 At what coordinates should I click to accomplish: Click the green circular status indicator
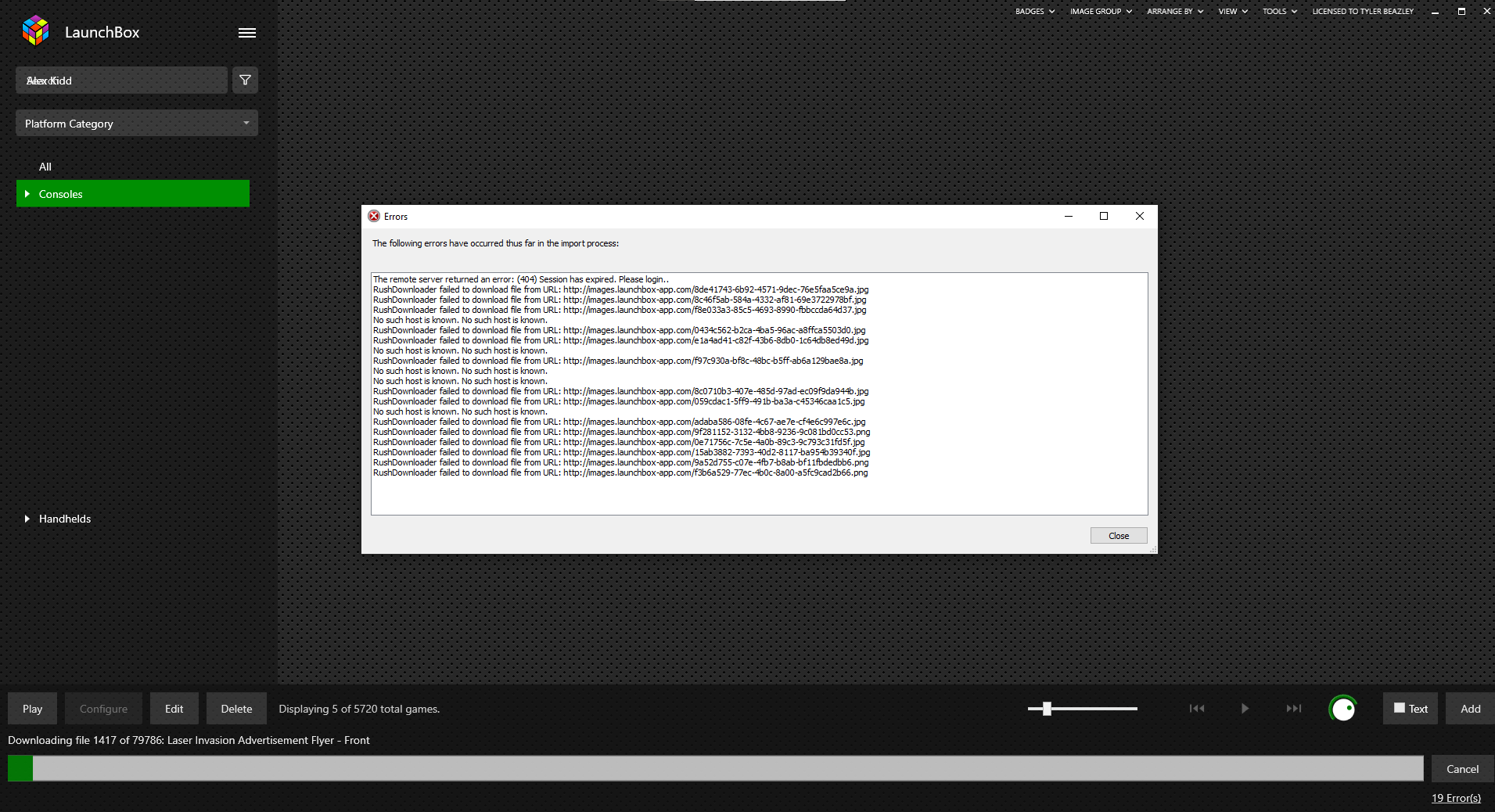(1342, 709)
